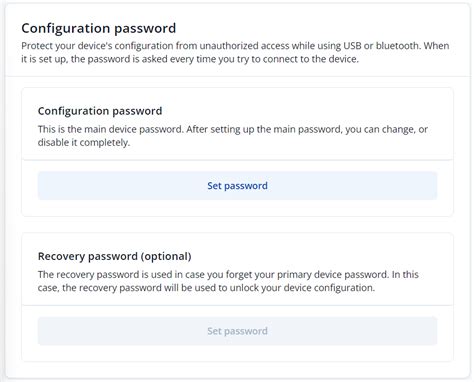Click the 'The recovery password is used' description
This screenshot has height=382, width=474.
[228, 274]
